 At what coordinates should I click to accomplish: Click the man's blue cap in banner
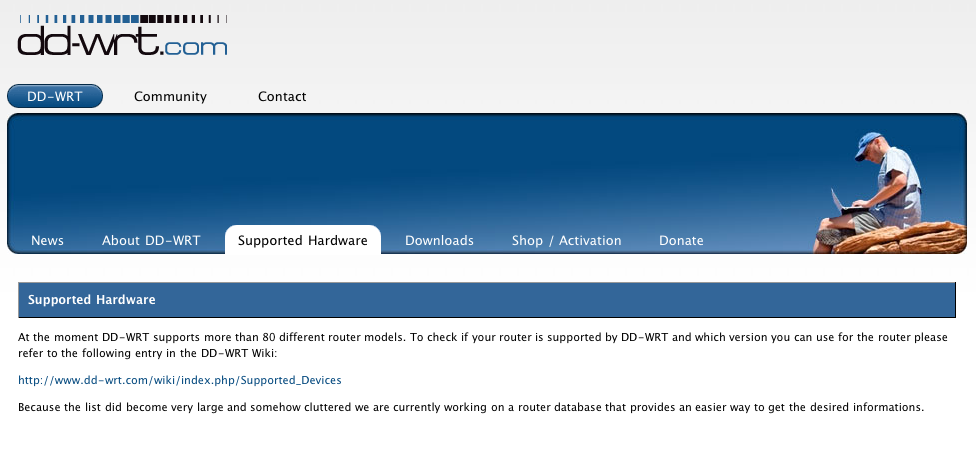(x=867, y=144)
